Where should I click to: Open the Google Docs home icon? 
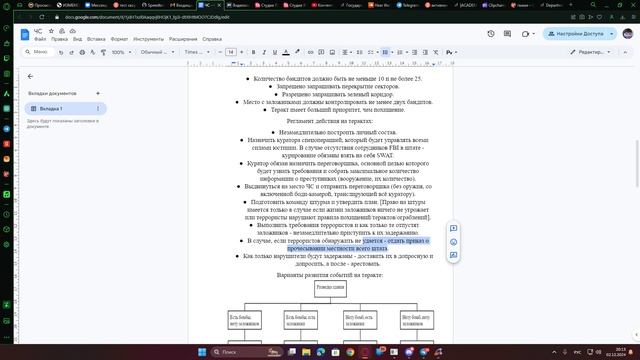25,35
